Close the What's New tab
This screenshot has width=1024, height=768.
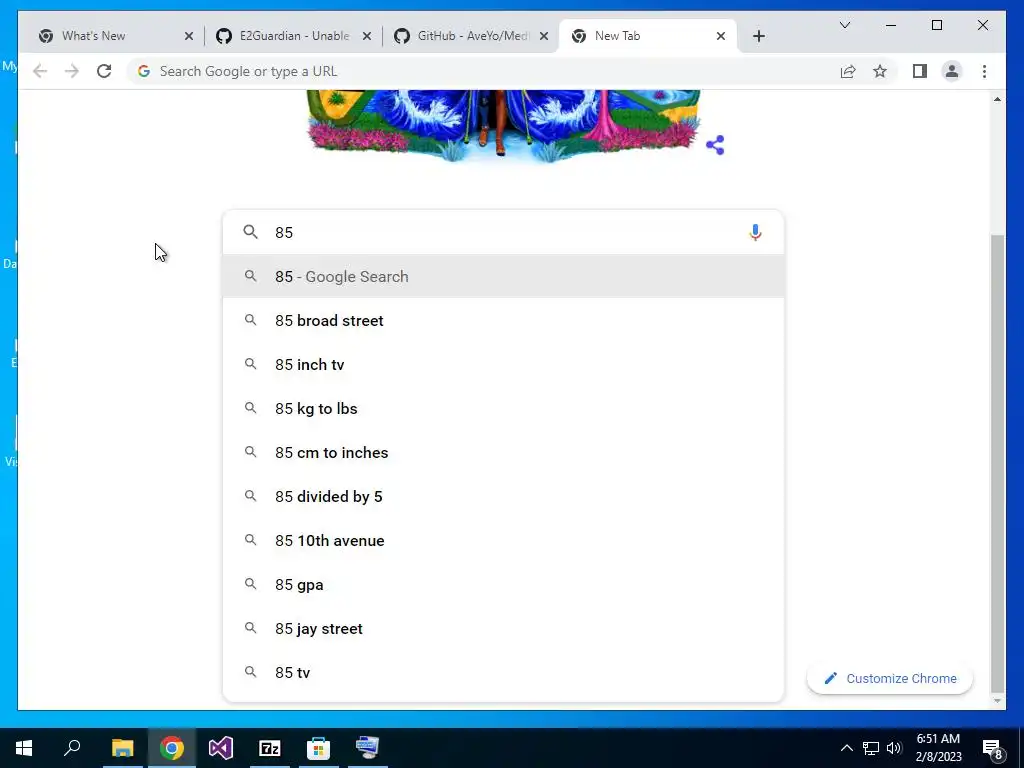[x=189, y=36]
